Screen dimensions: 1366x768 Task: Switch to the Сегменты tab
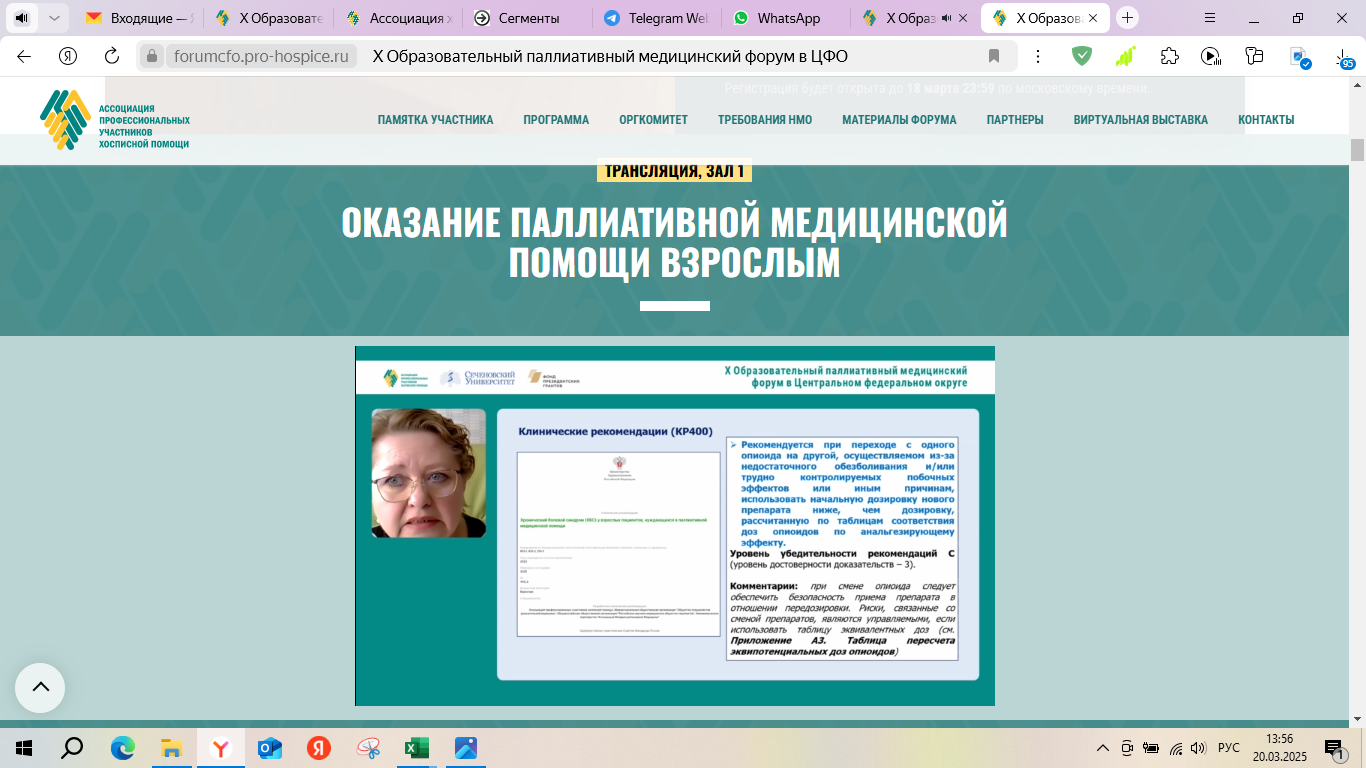coord(528,18)
